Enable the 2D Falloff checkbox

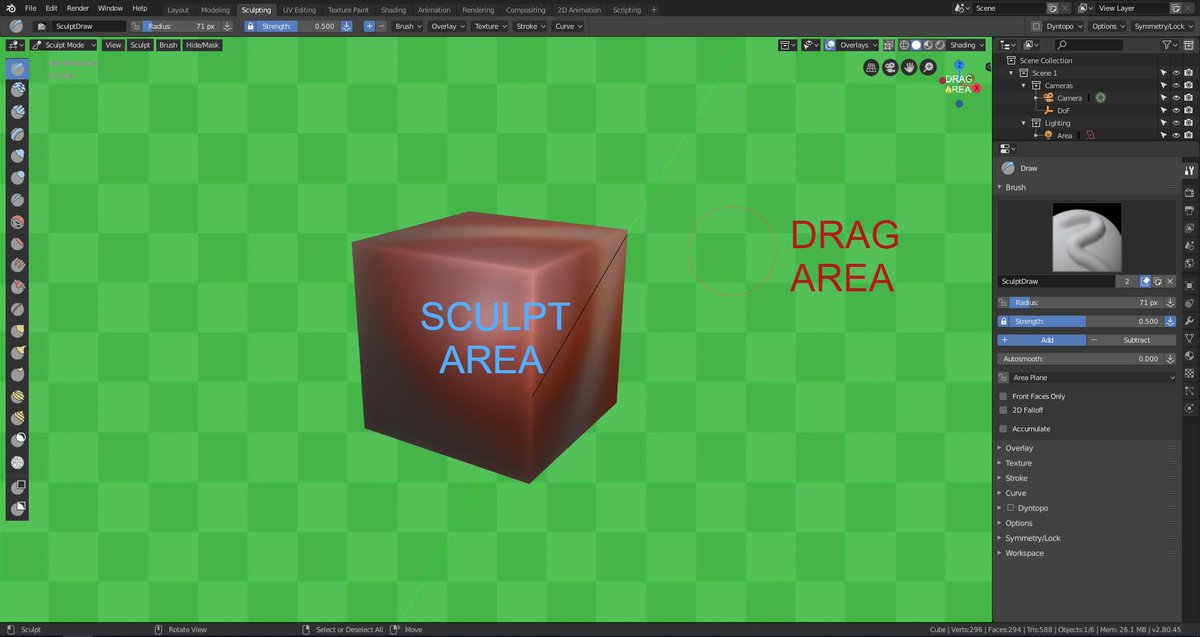click(1003, 410)
